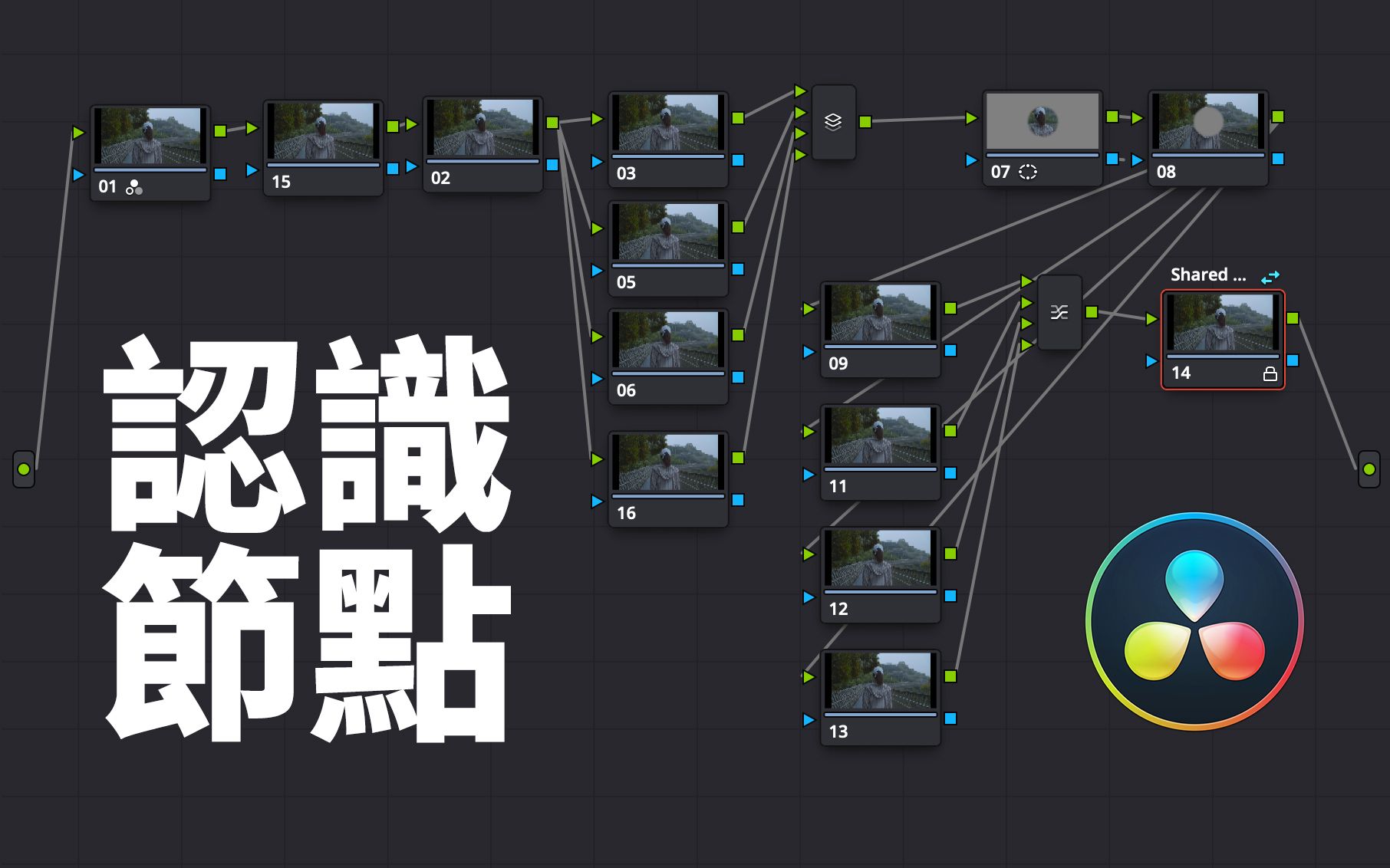Click the Layer Mixer node icon
Viewport: 1390px width, 868px height.
tap(833, 122)
